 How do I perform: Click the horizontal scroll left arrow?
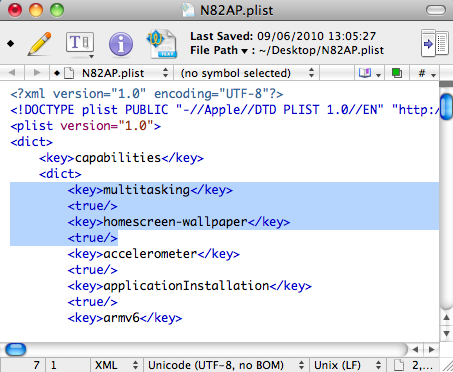(x=415, y=349)
